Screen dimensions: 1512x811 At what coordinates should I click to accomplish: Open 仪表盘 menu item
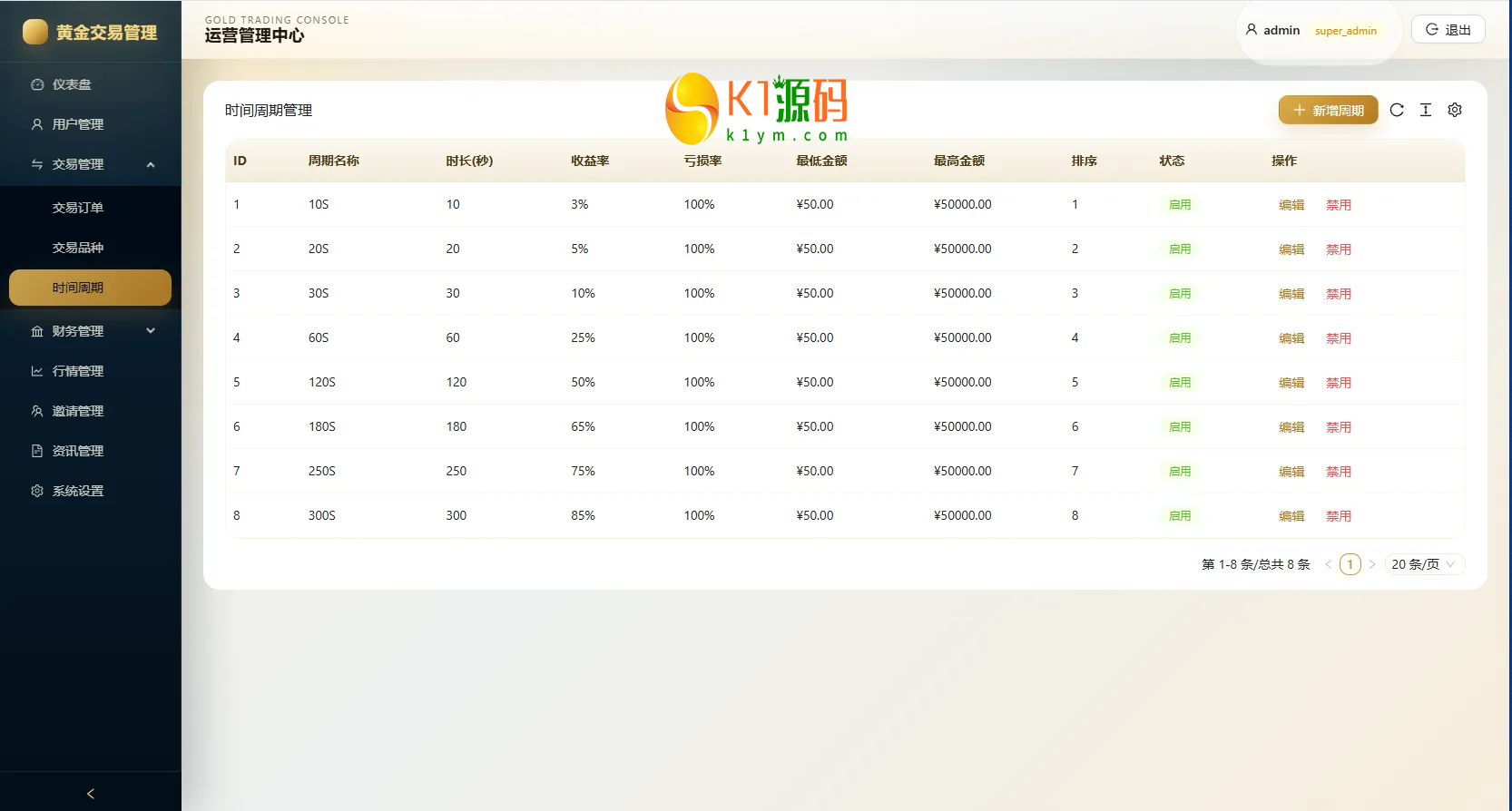(x=91, y=84)
